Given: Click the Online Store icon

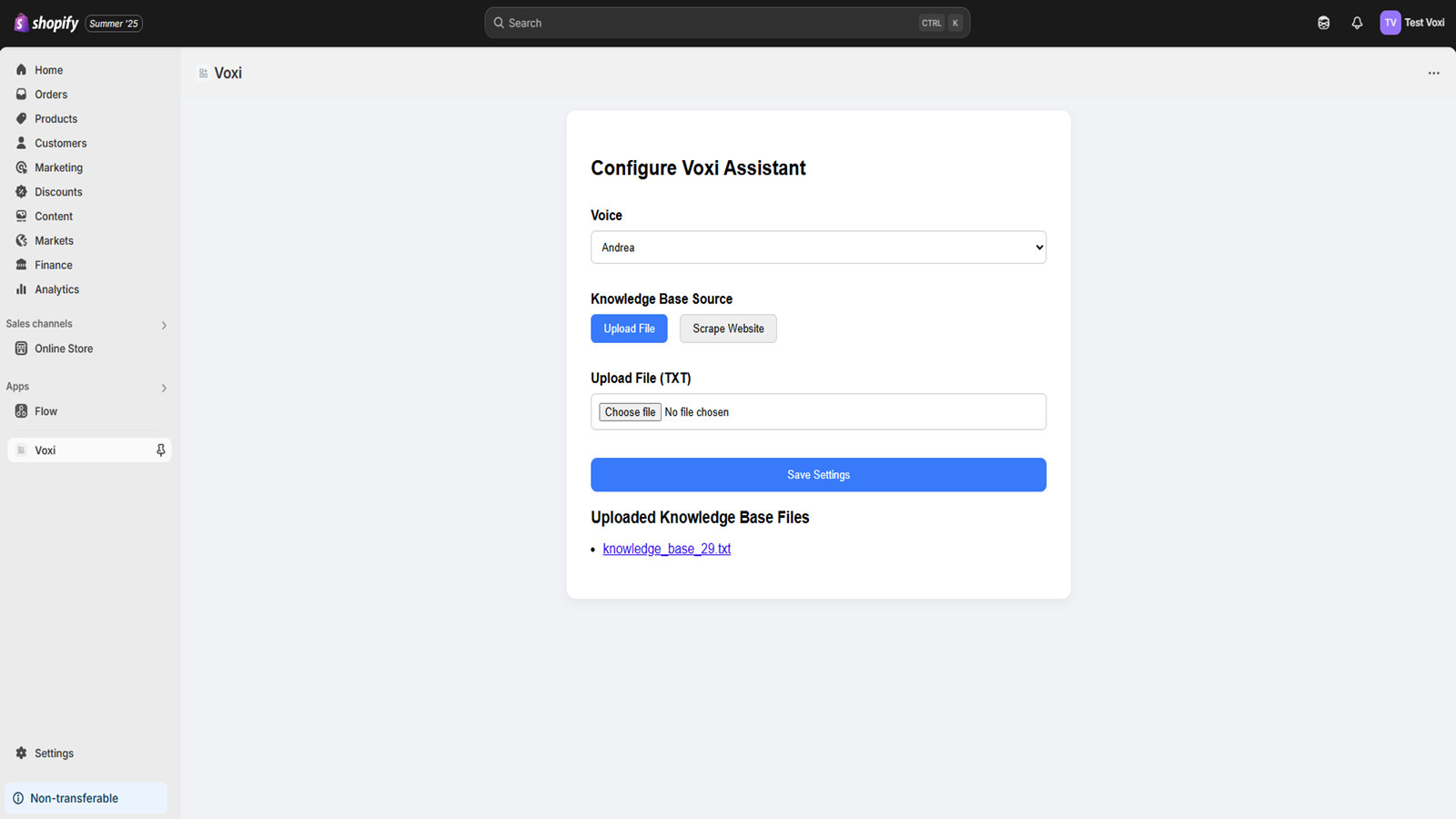Looking at the screenshot, I should tap(21, 349).
